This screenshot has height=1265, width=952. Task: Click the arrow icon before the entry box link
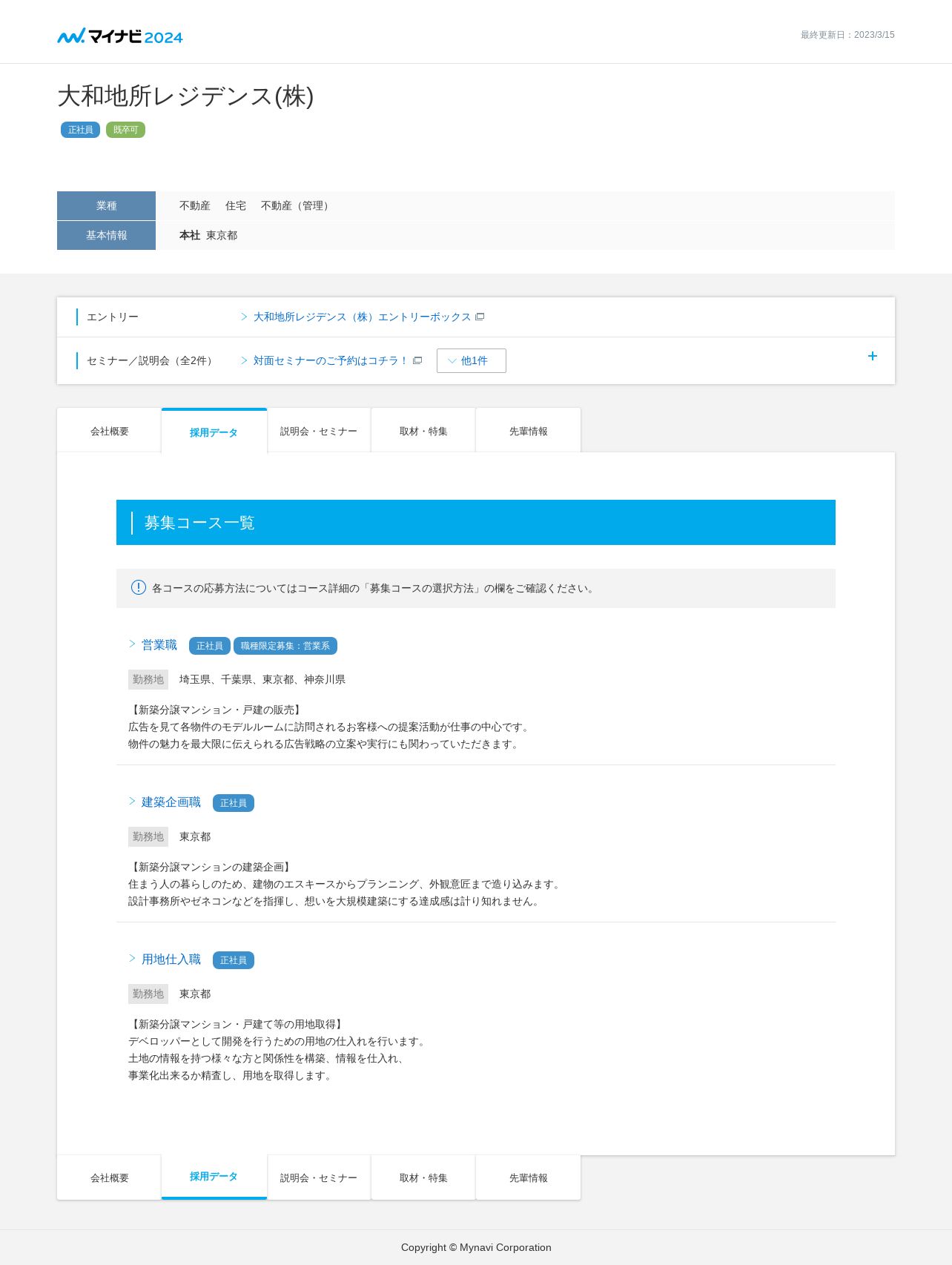(244, 317)
